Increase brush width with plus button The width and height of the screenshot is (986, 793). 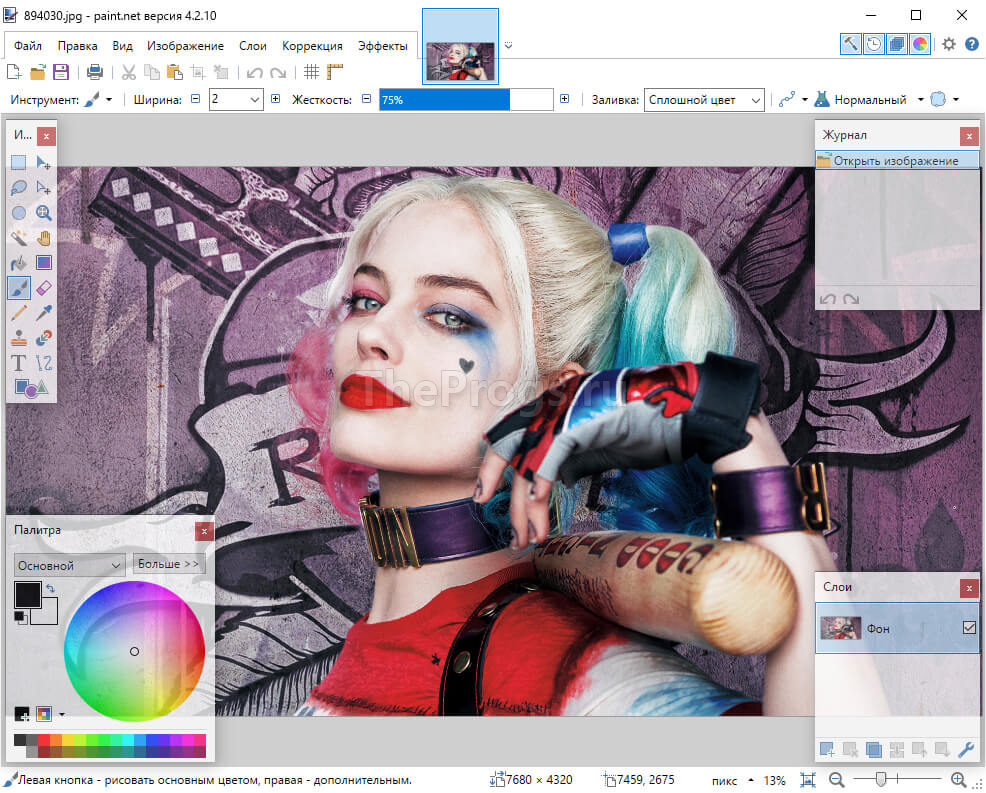coord(275,99)
